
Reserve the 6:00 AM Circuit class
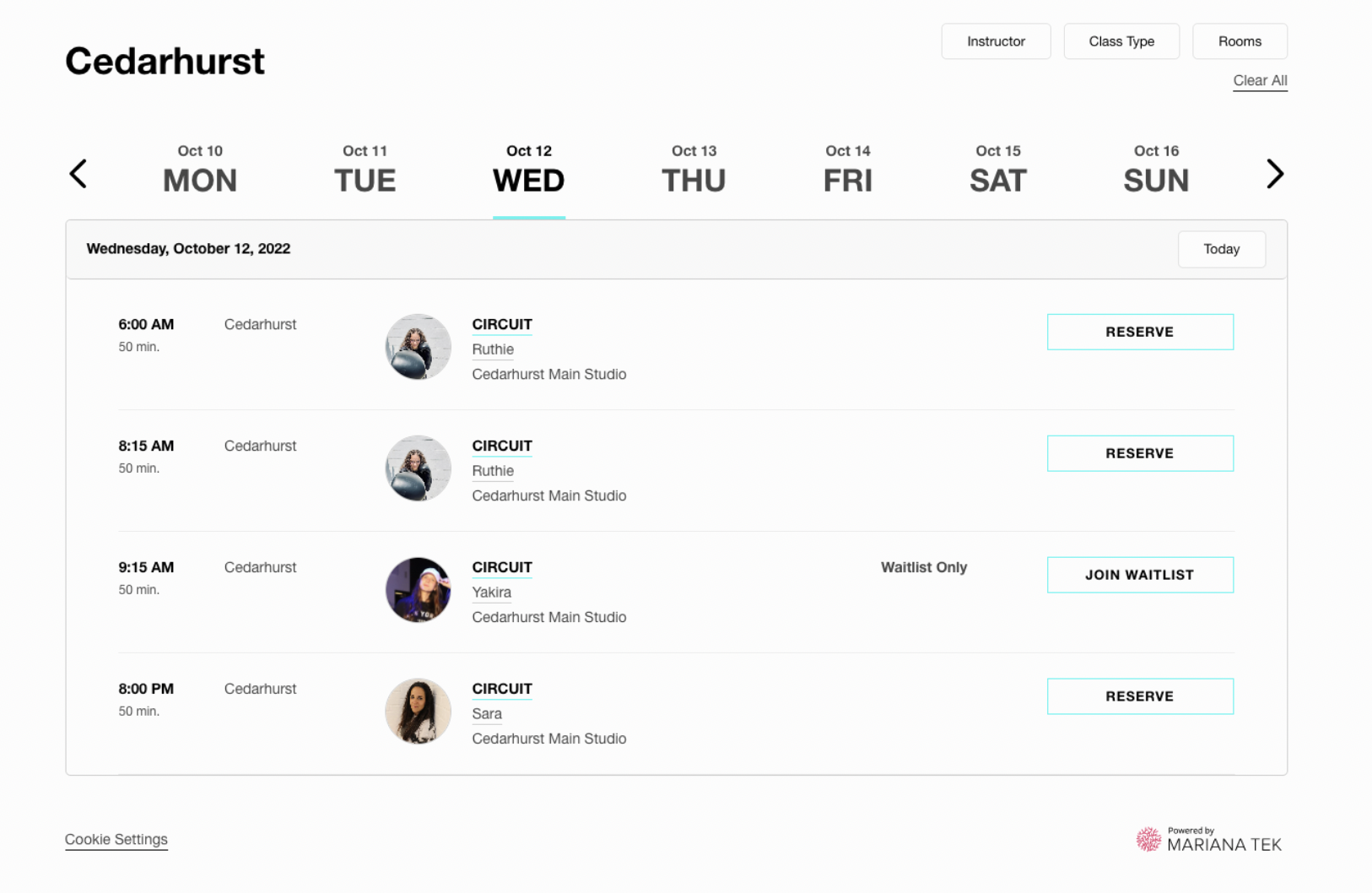(x=1139, y=332)
